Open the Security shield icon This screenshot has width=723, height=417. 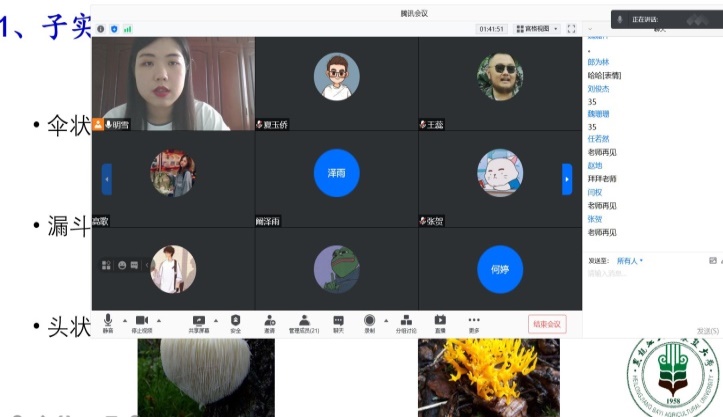pyautogui.click(x=235, y=321)
